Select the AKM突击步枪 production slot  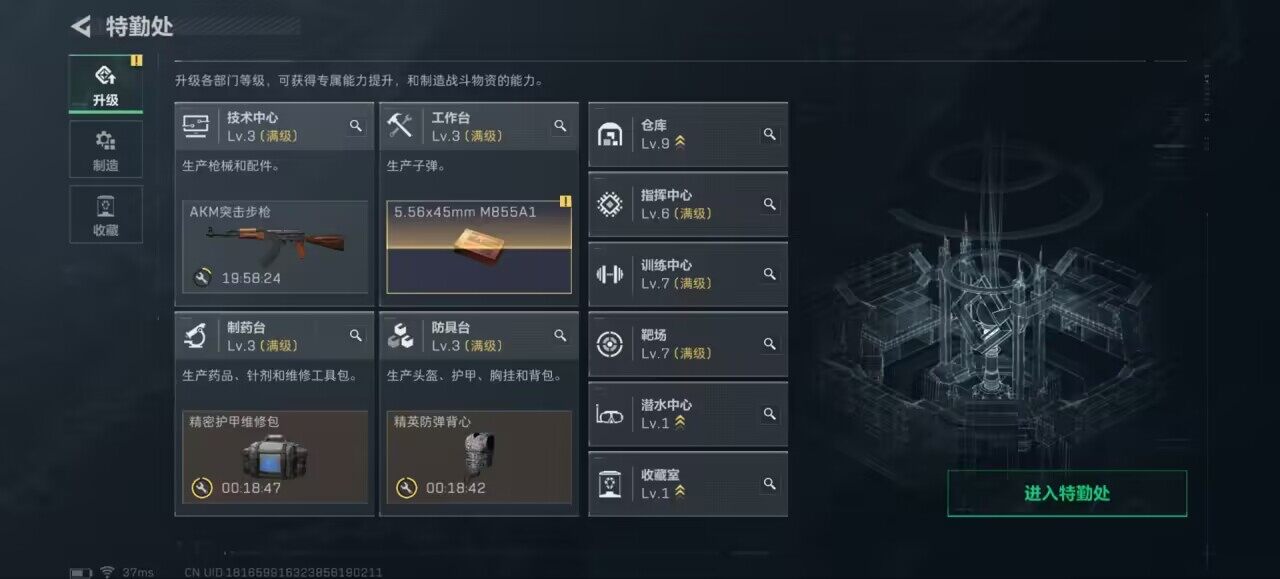pos(275,247)
